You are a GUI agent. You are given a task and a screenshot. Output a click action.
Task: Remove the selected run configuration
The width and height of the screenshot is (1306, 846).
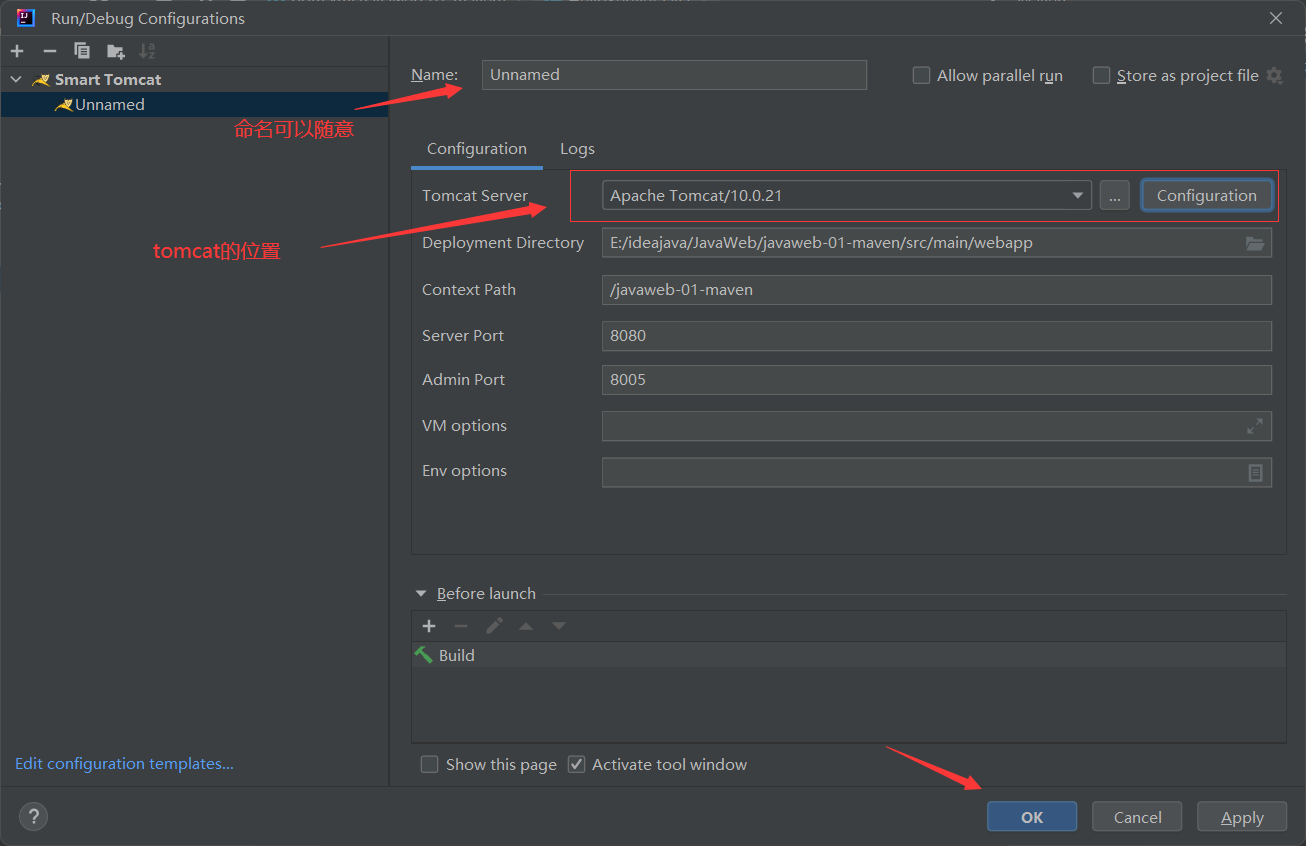click(49, 51)
